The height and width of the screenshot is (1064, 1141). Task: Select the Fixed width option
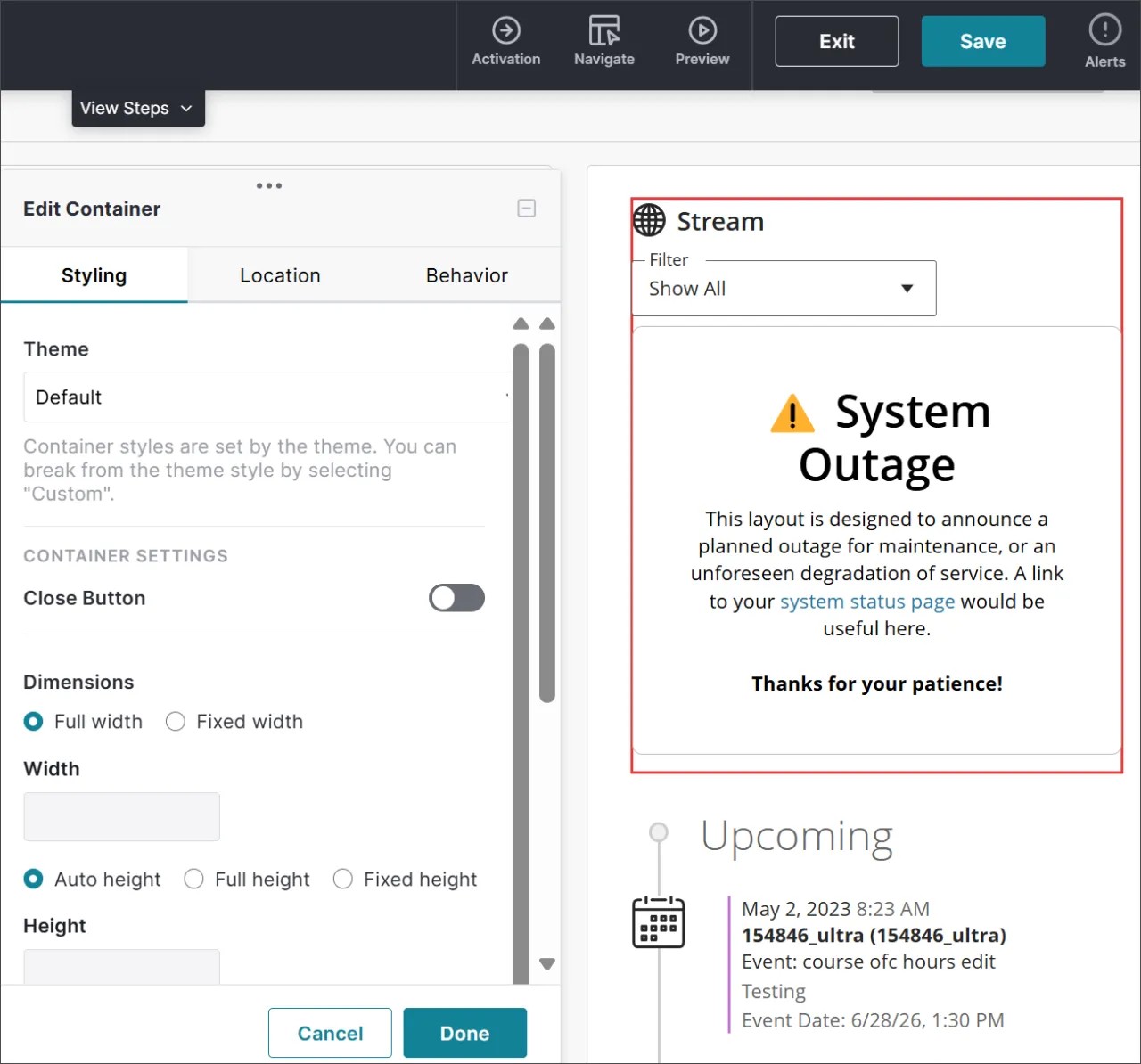tap(176, 721)
